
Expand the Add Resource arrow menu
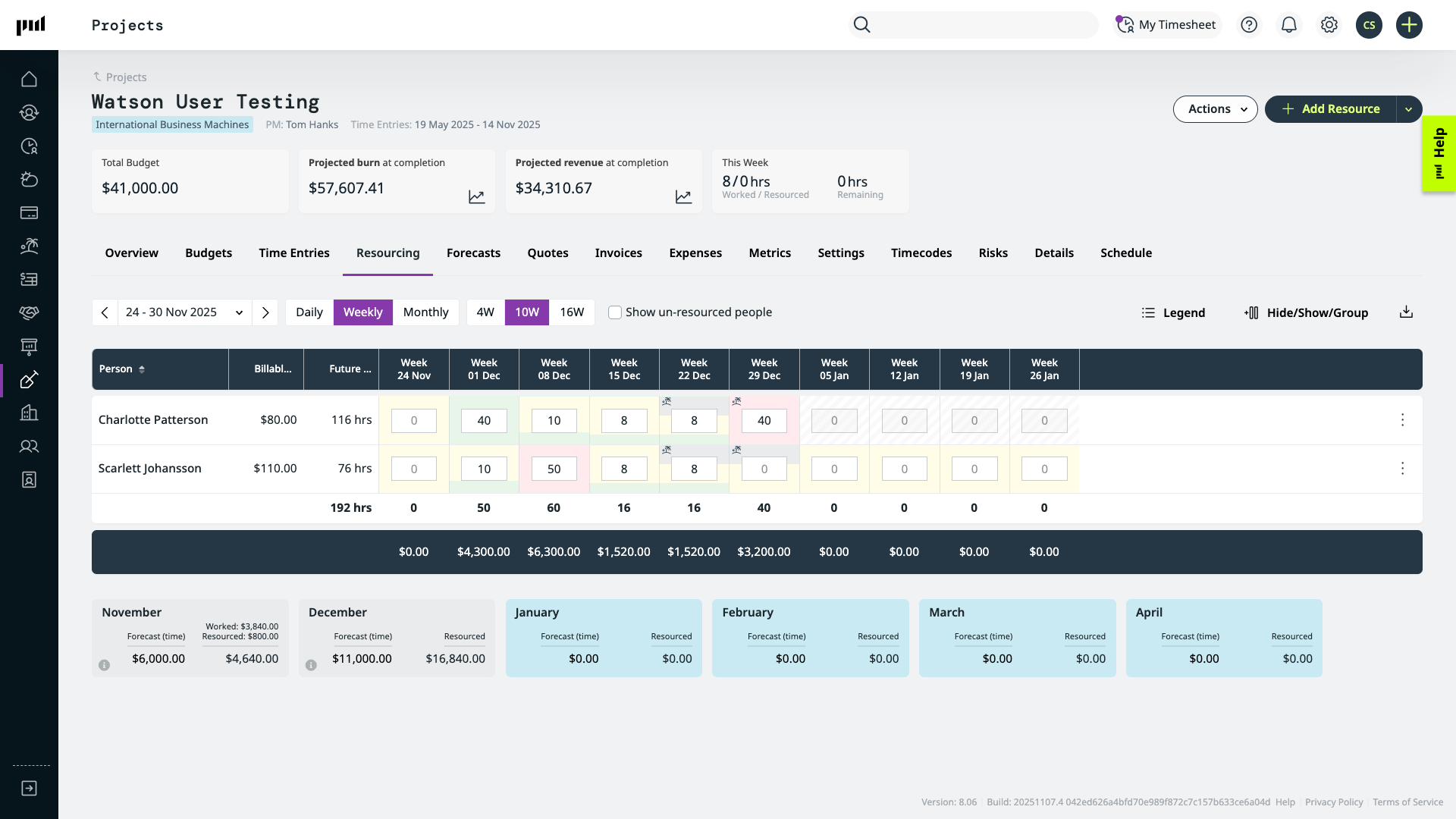[x=1408, y=109]
